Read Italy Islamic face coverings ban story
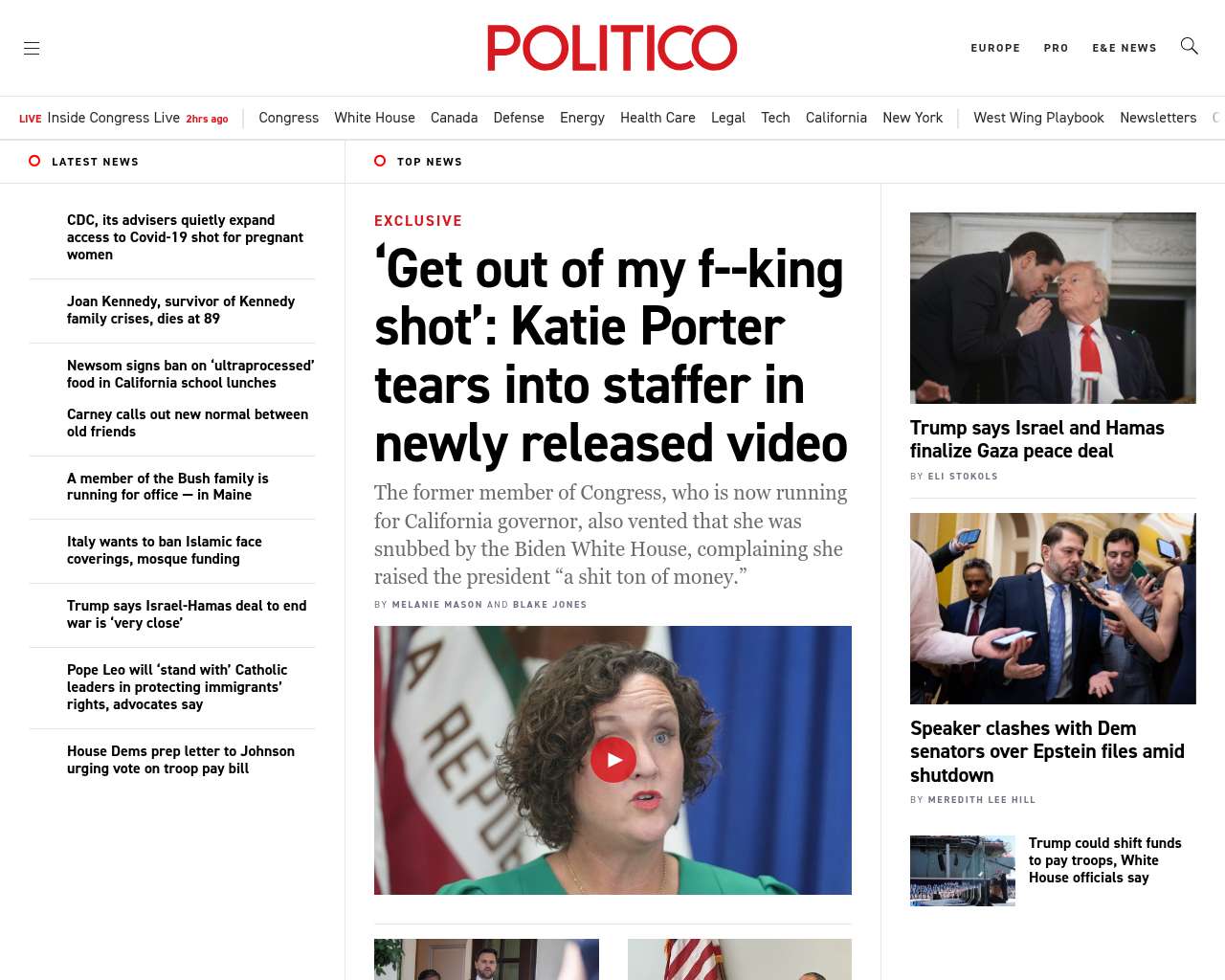Viewport: 1225px width, 980px height. (165, 550)
